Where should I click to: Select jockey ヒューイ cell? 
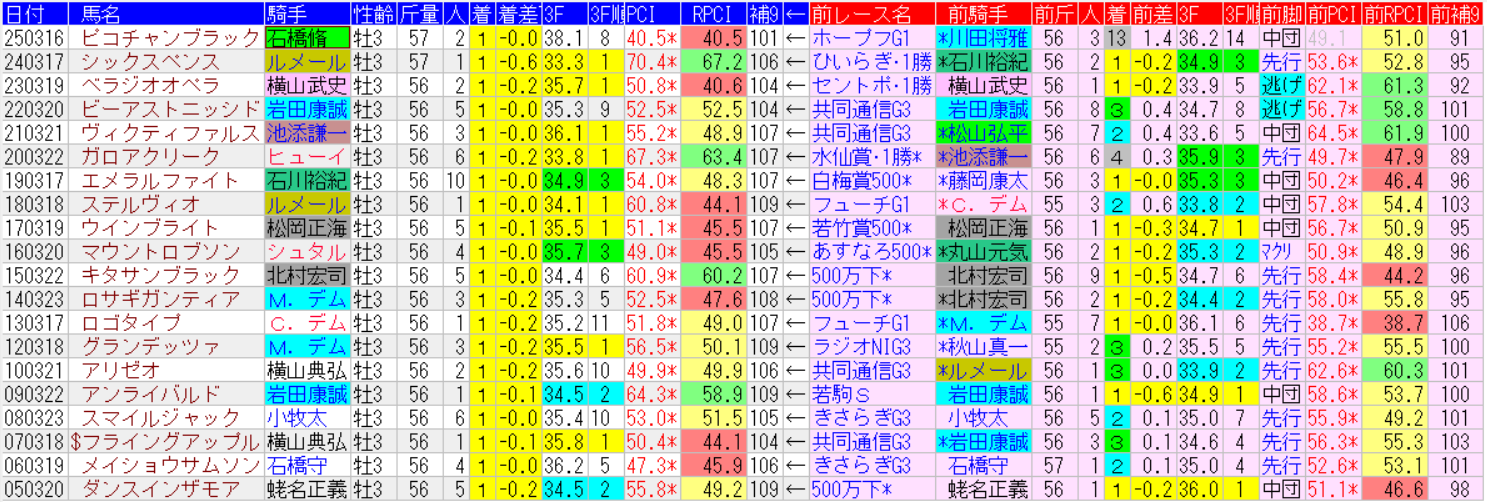pos(306,157)
